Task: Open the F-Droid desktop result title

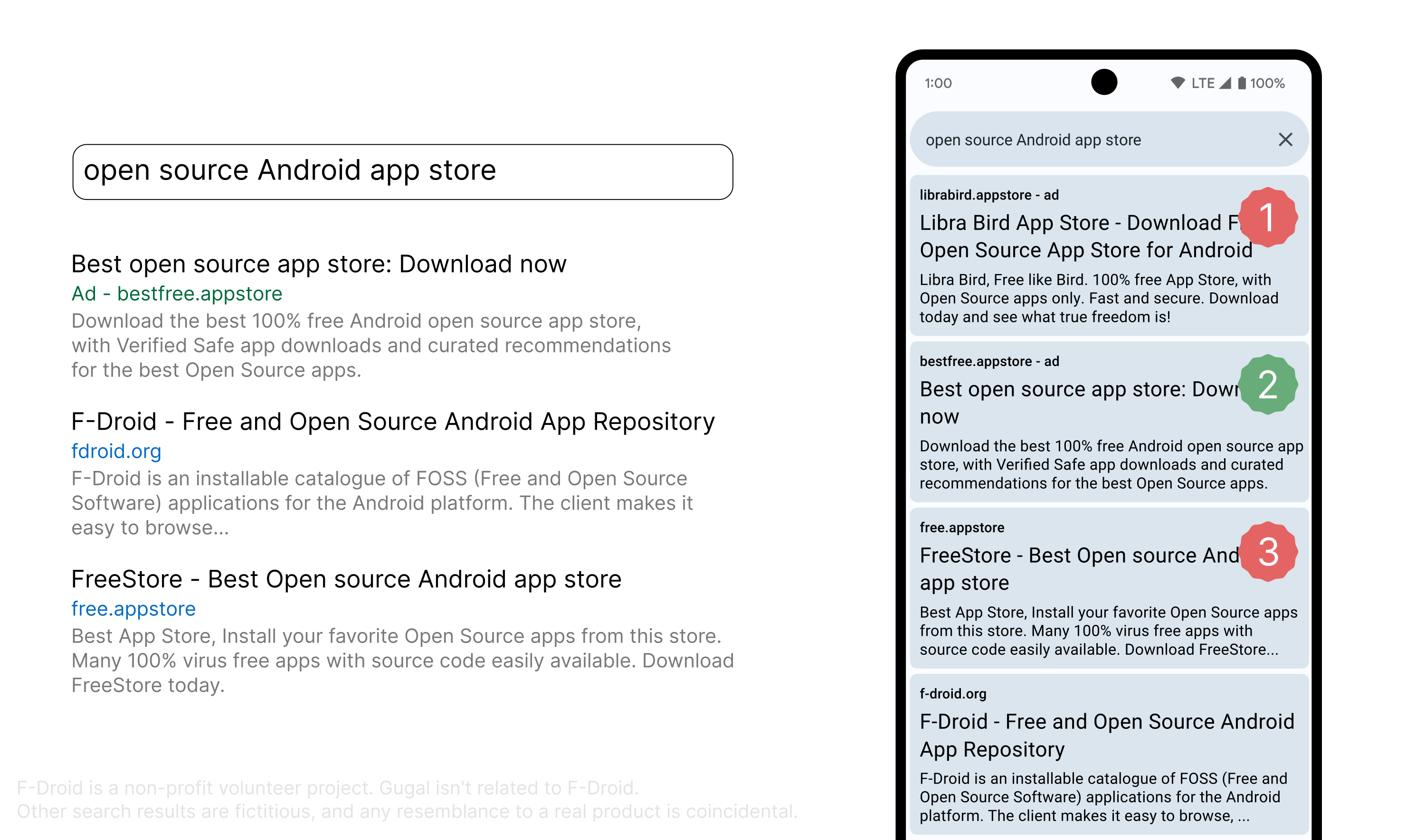Action: coord(392,422)
